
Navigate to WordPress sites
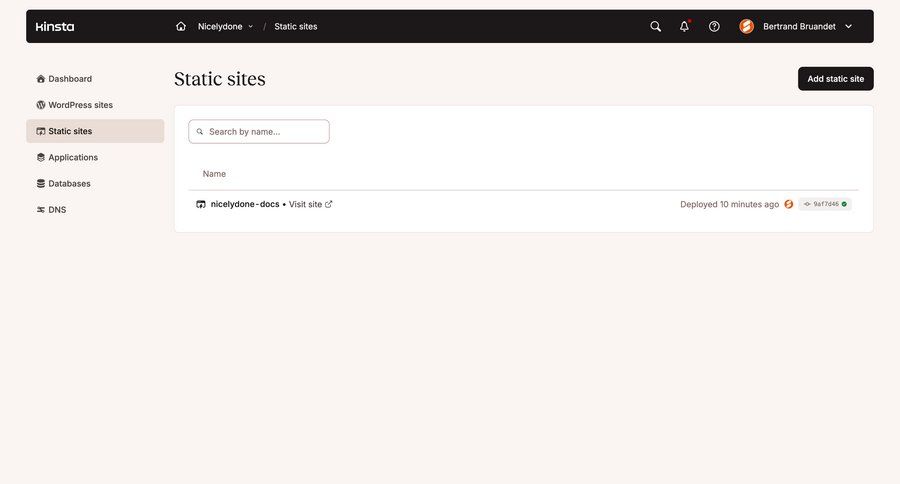coord(80,105)
